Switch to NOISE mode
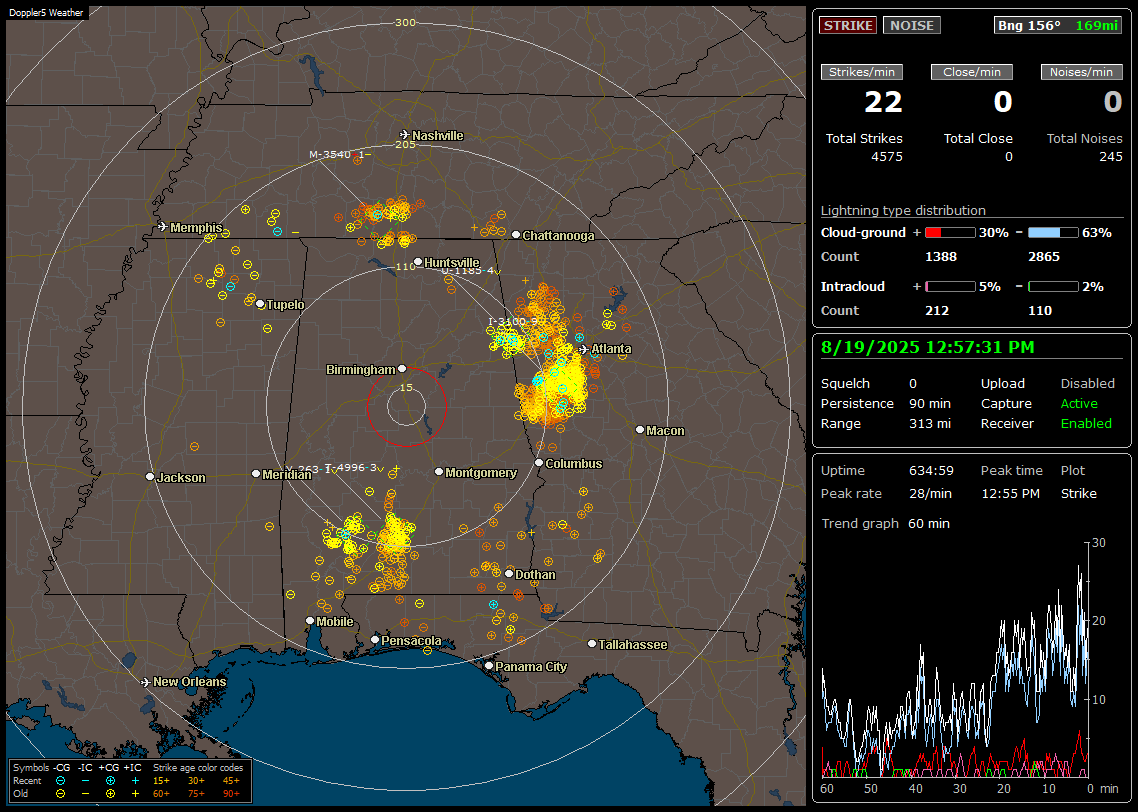This screenshot has height=812, width=1138. click(x=912, y=25)
